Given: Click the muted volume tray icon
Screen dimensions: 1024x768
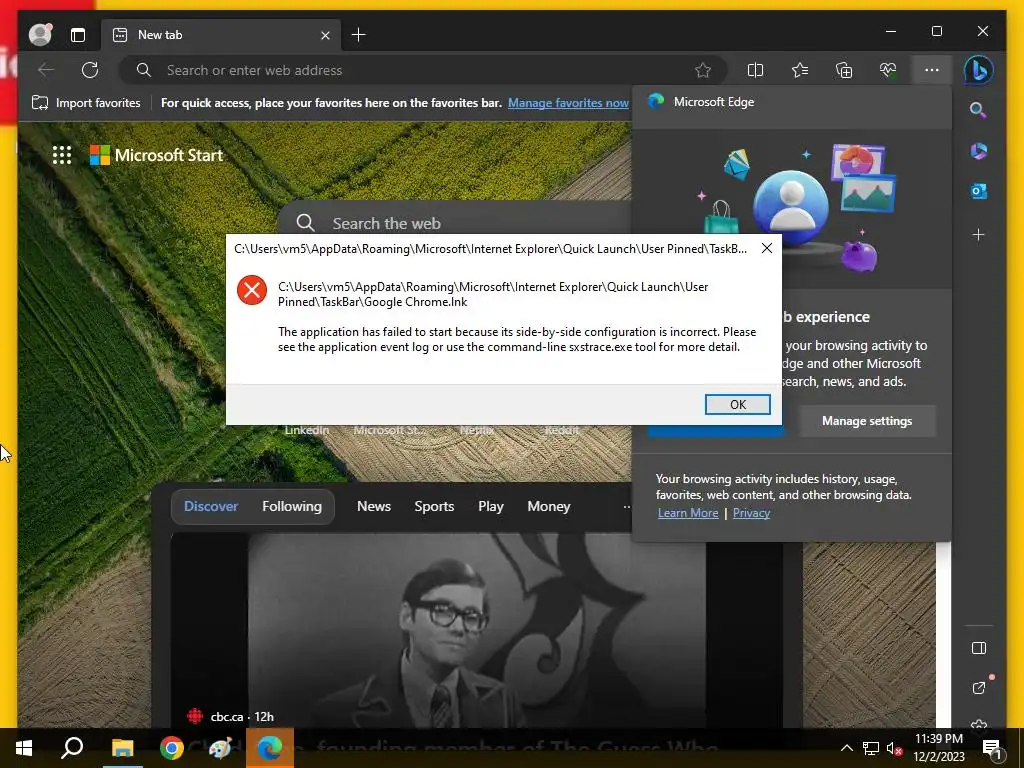Looking at the screenshot, I should (x=894, y=748).
